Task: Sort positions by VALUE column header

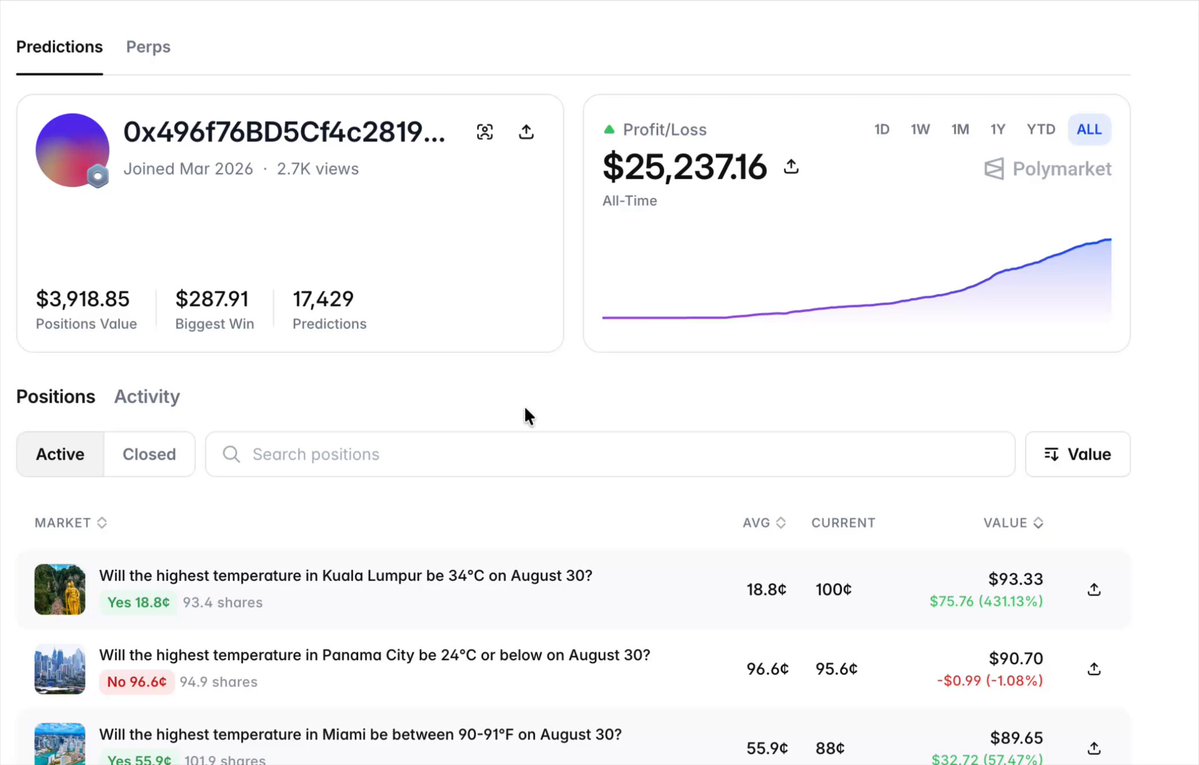Action: pos(1013,522)
